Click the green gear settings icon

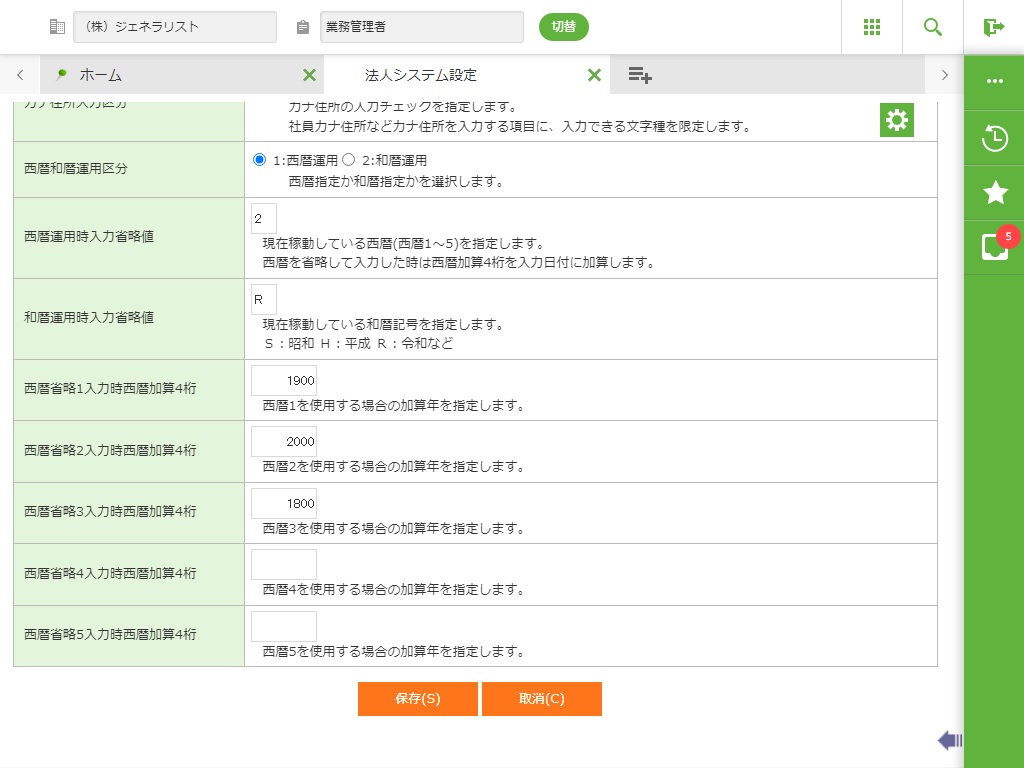coord(897,120)
